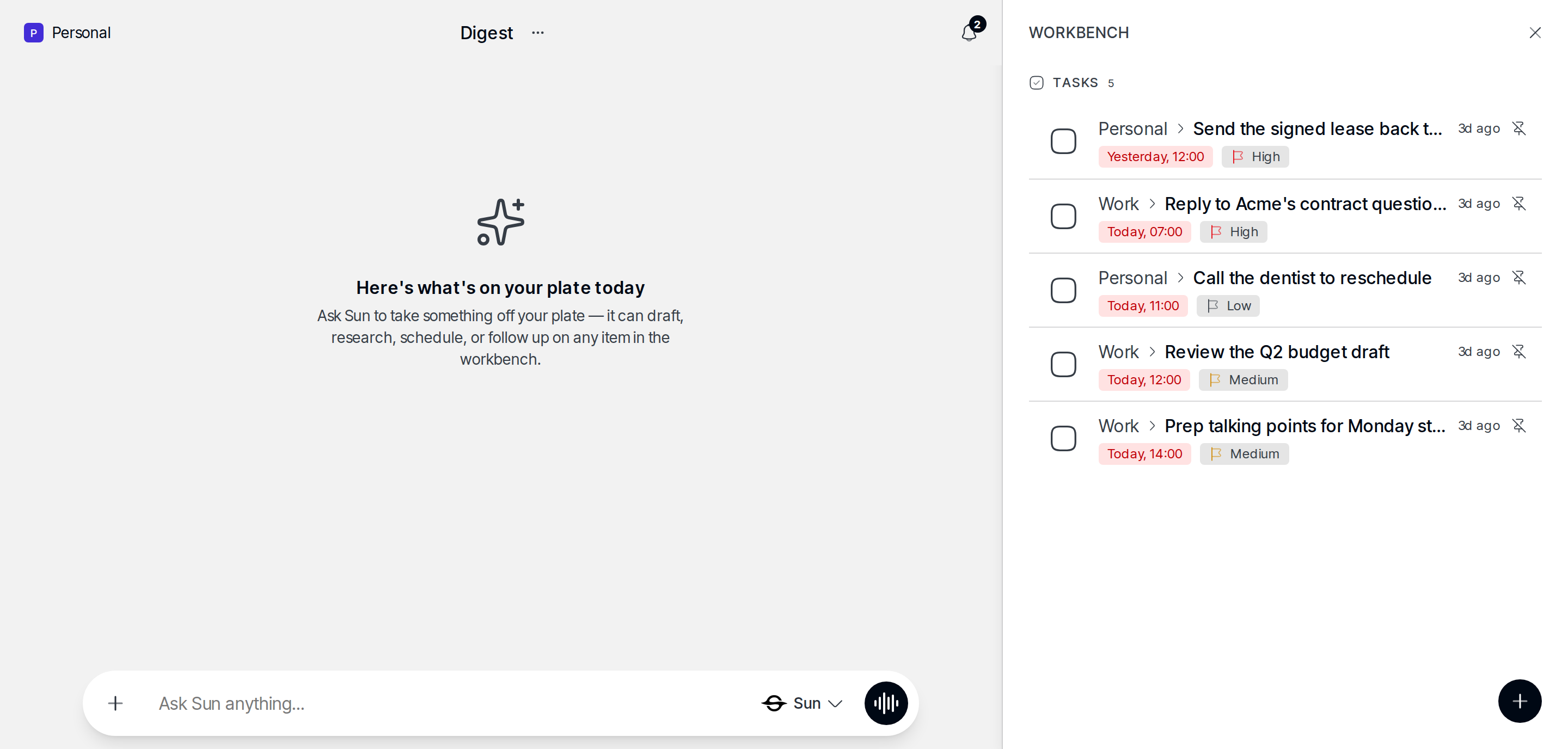
Task: Complete the Review the Q2 budget task
Action: pyautogui.click(x=1063, y=365)
